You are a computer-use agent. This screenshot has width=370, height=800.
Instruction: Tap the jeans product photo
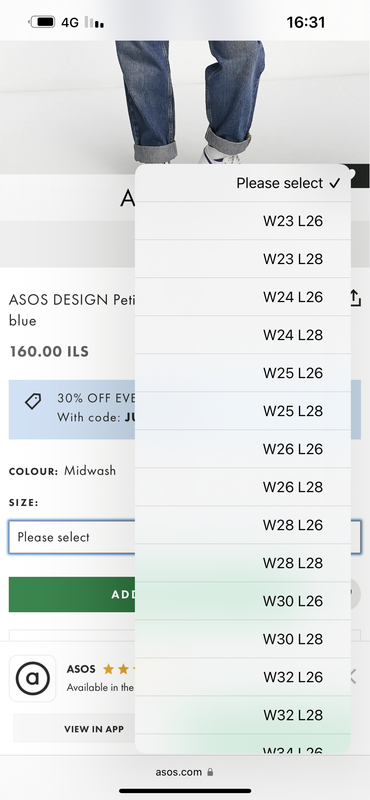pos(185,102)
